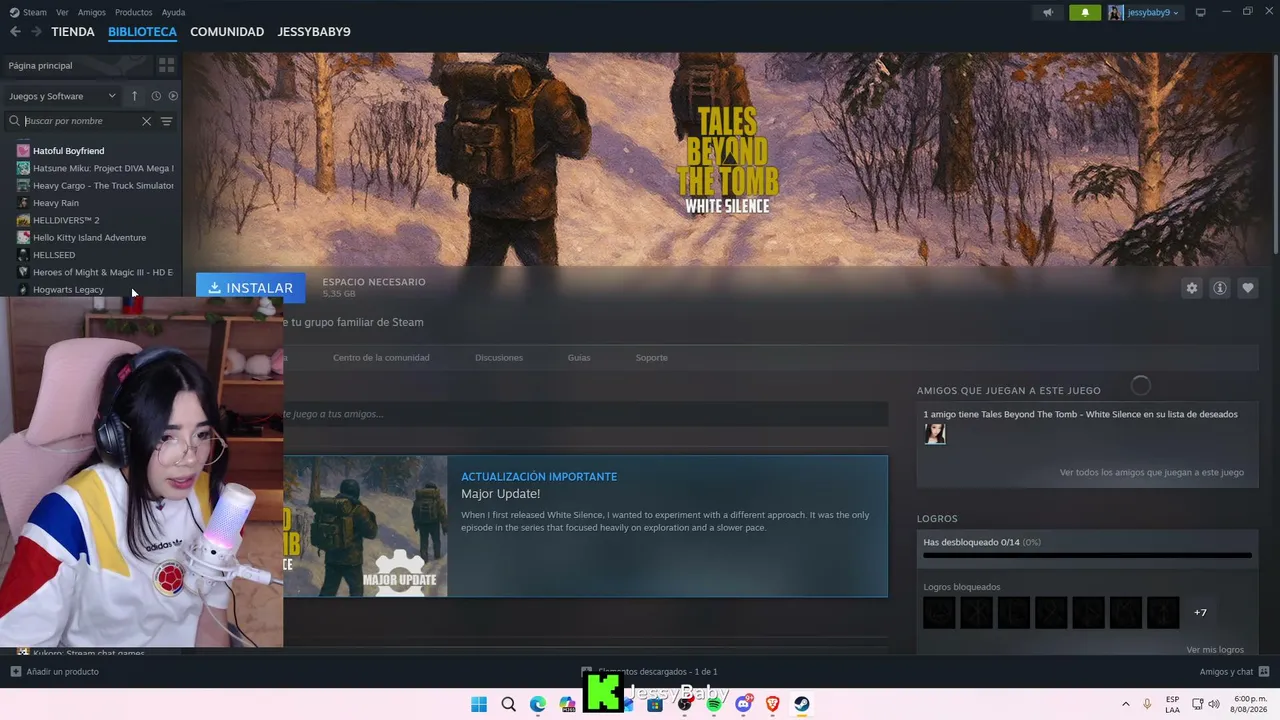The height and width of the screenshot is (720, 1280).
Task: Open advanced filters next to search
Action: pyautogui.click(x=167, y=121)
